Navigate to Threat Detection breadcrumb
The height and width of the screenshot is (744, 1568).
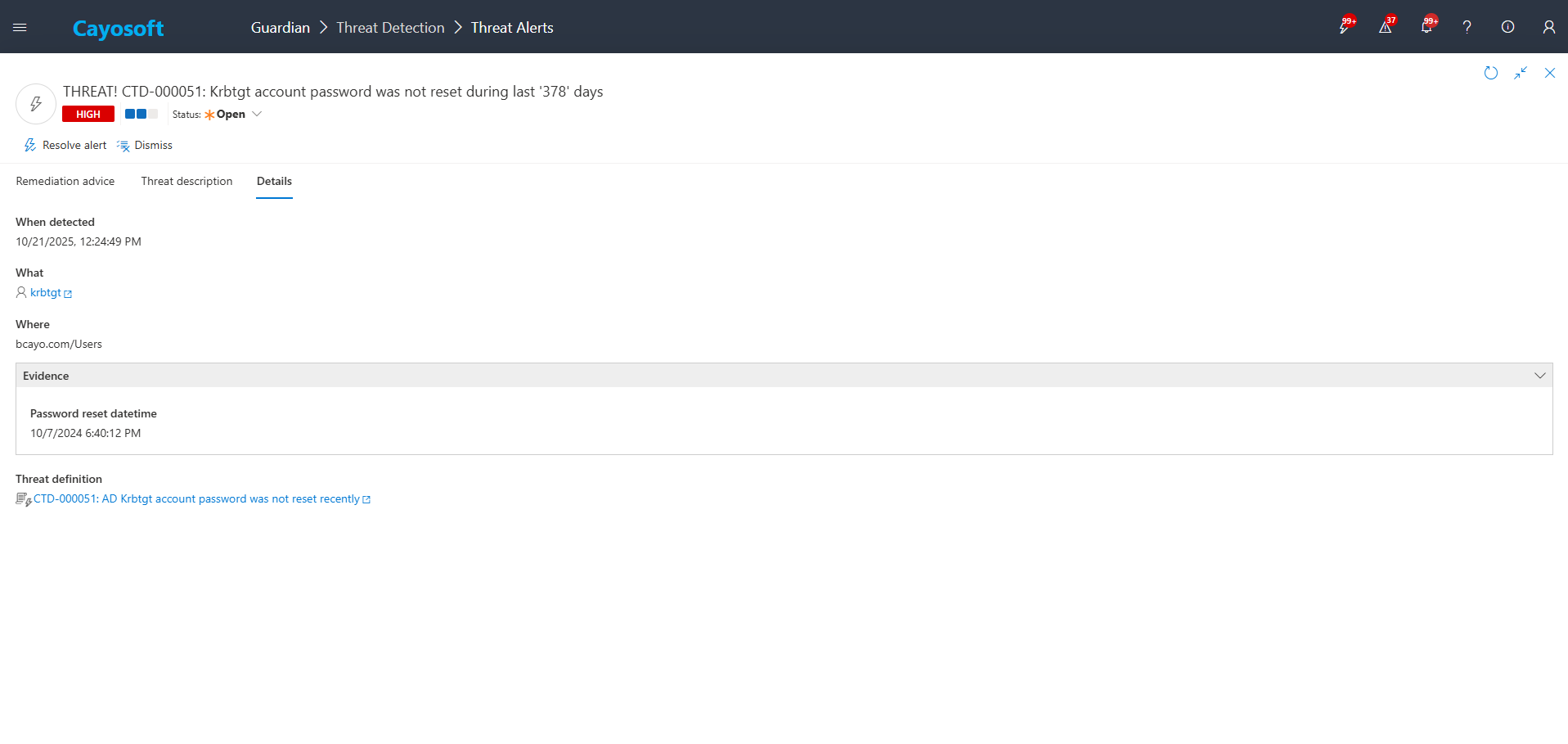pyautogui.click(x=390, y=28)
